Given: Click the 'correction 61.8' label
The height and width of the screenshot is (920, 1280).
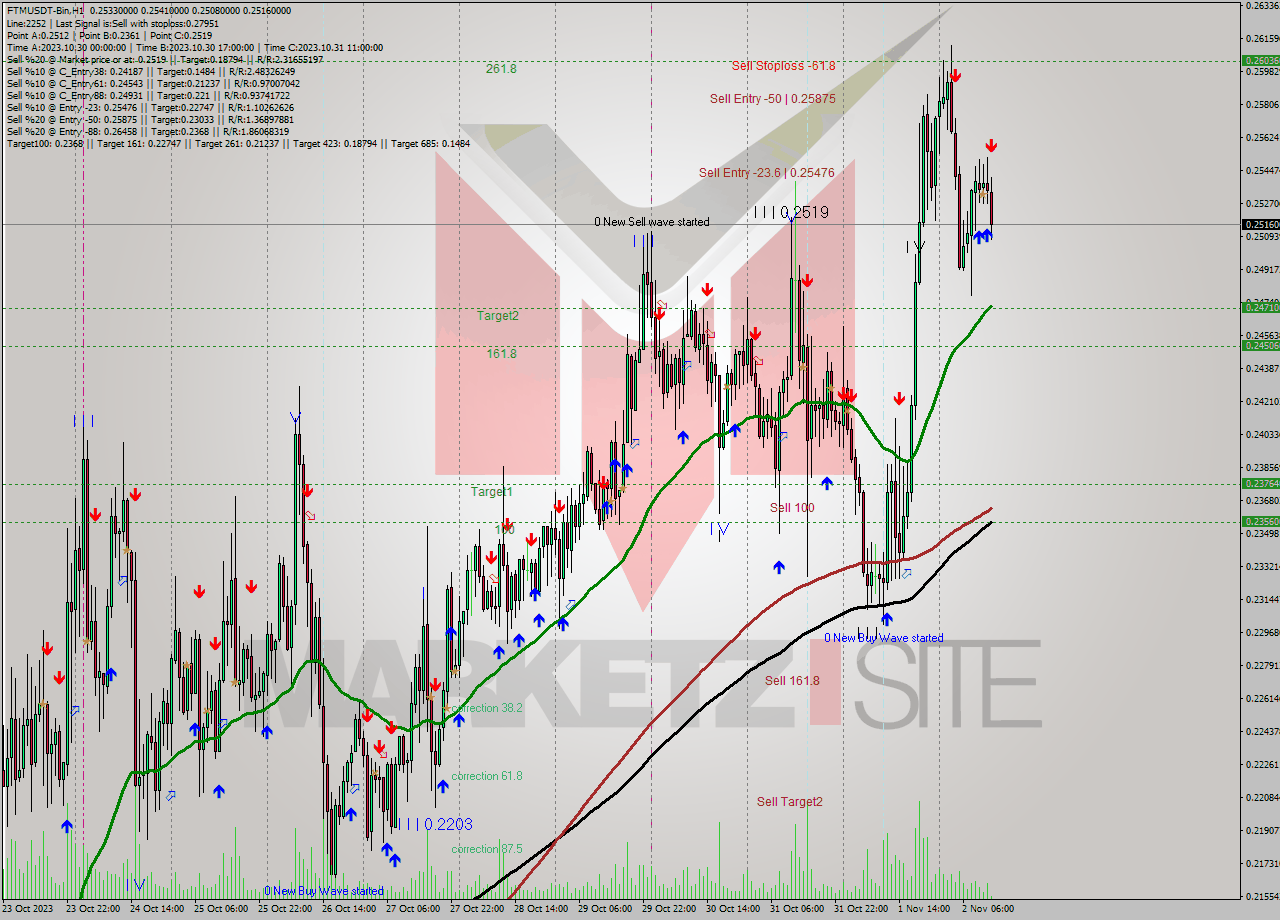Looking at the screenshot, I should tap(487, 776).
